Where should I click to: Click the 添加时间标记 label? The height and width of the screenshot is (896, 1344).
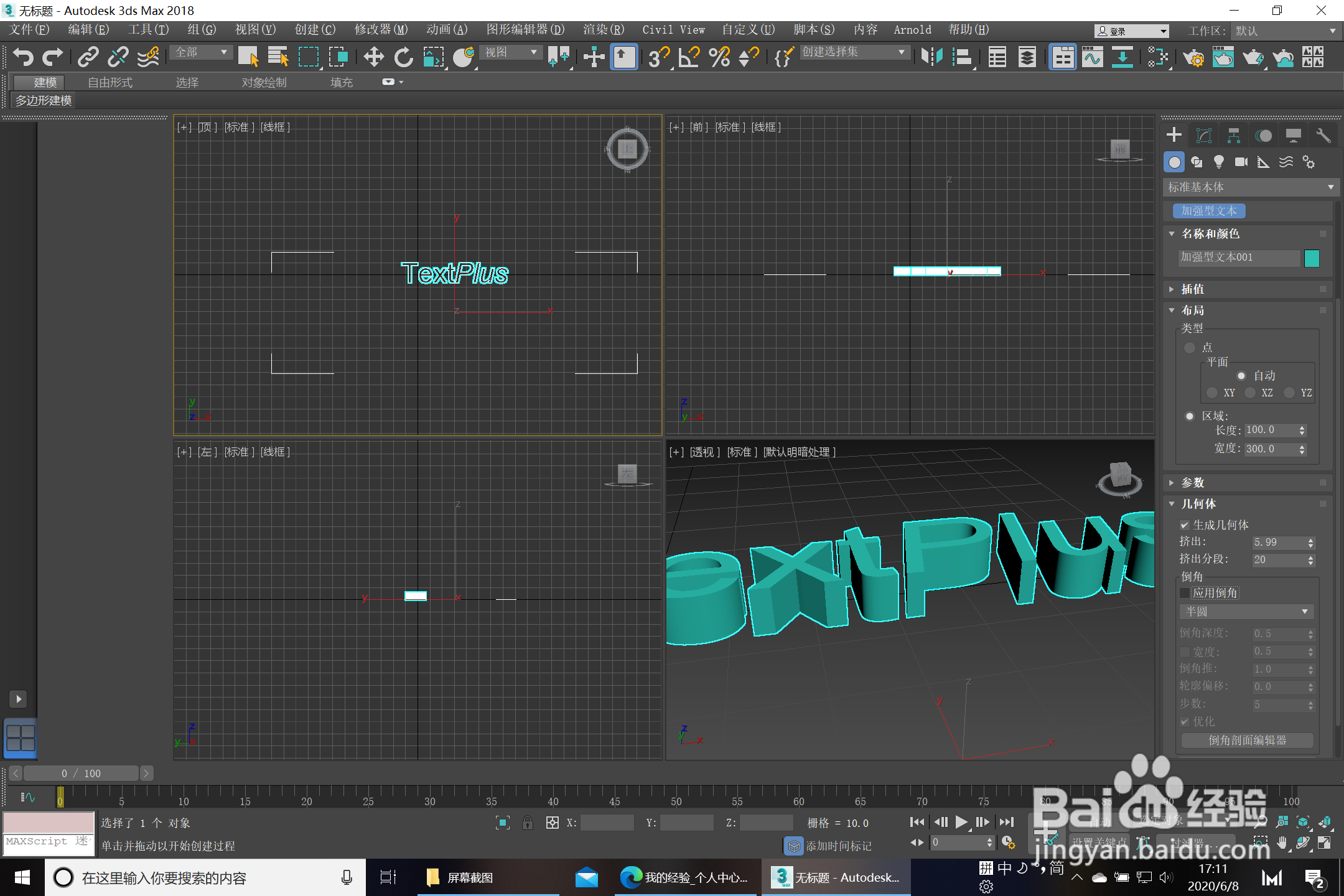(x=838, y=846)
